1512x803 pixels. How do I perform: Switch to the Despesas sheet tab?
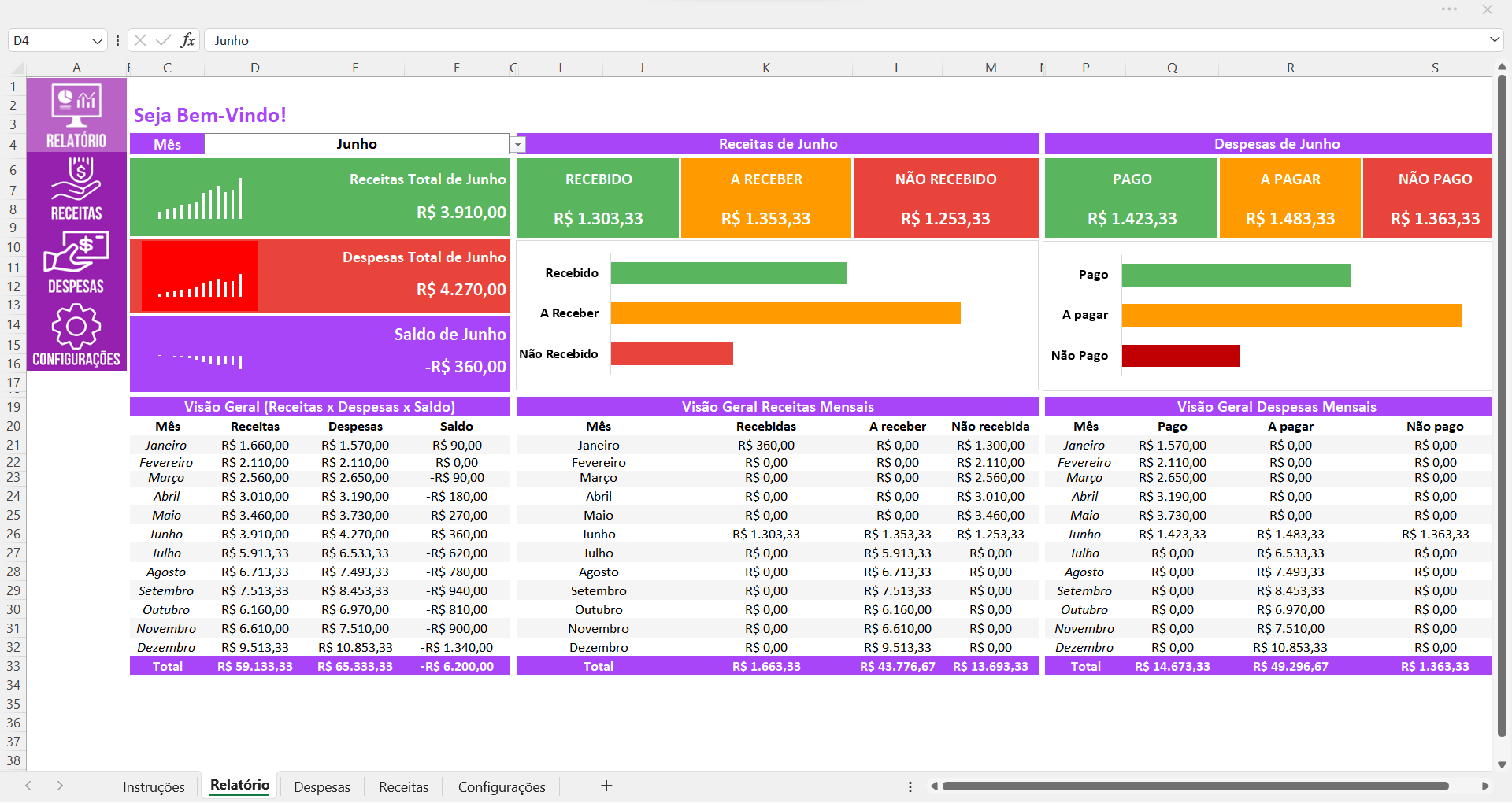pos(322,786)
